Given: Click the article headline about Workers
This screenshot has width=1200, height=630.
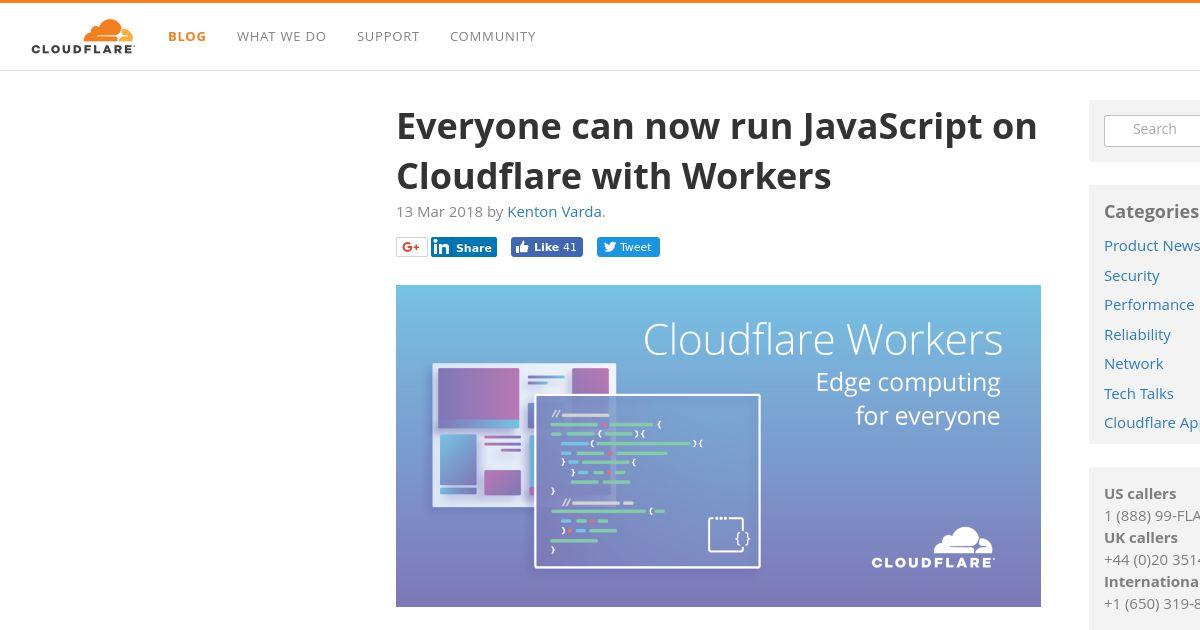Looking at the screenshot, I should coord(717,151).
